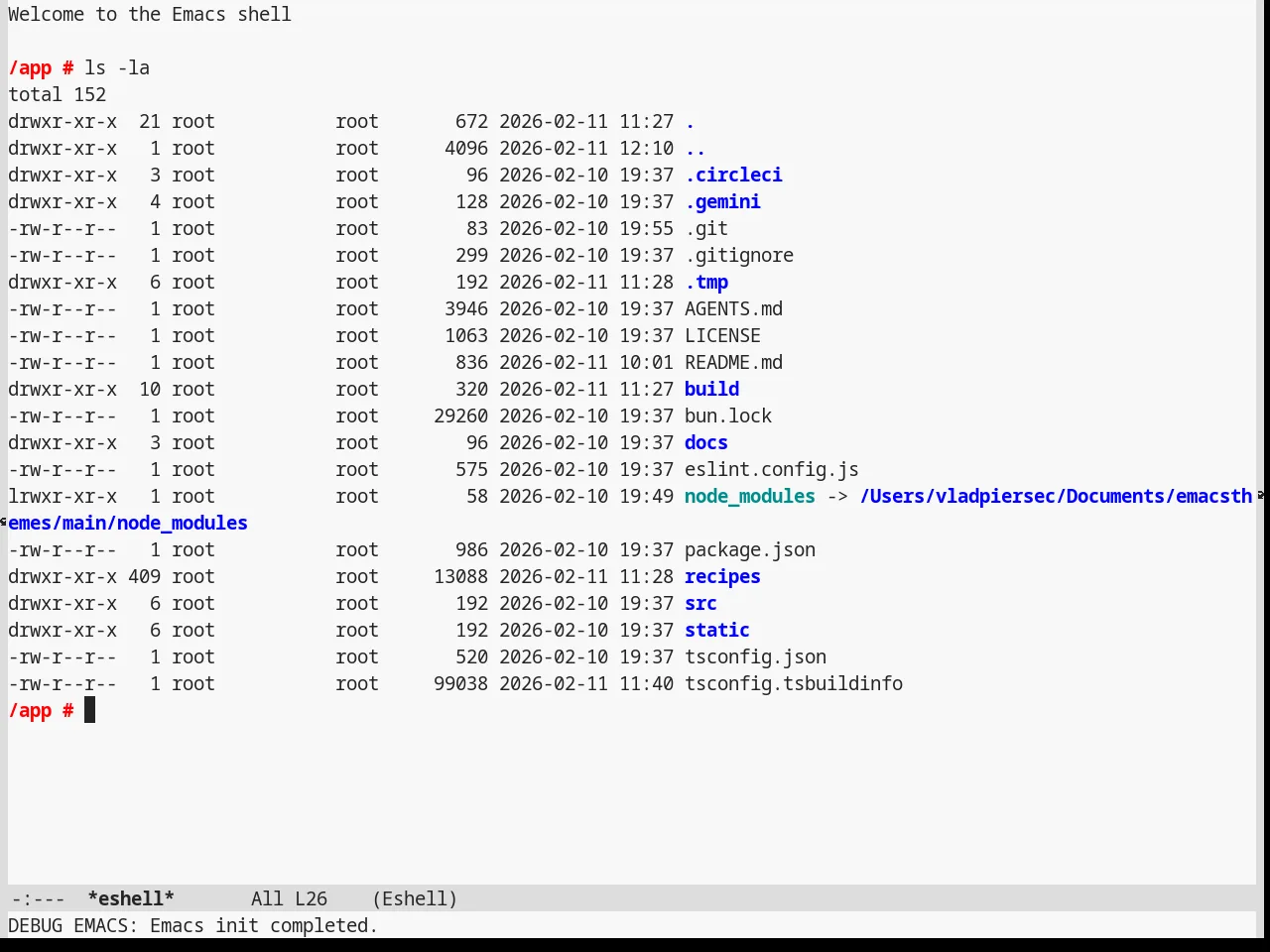Click the mode line status flags '-:---'
Image resolution: width=1270 pixels, height=952 pixels.
coord(38,898)
